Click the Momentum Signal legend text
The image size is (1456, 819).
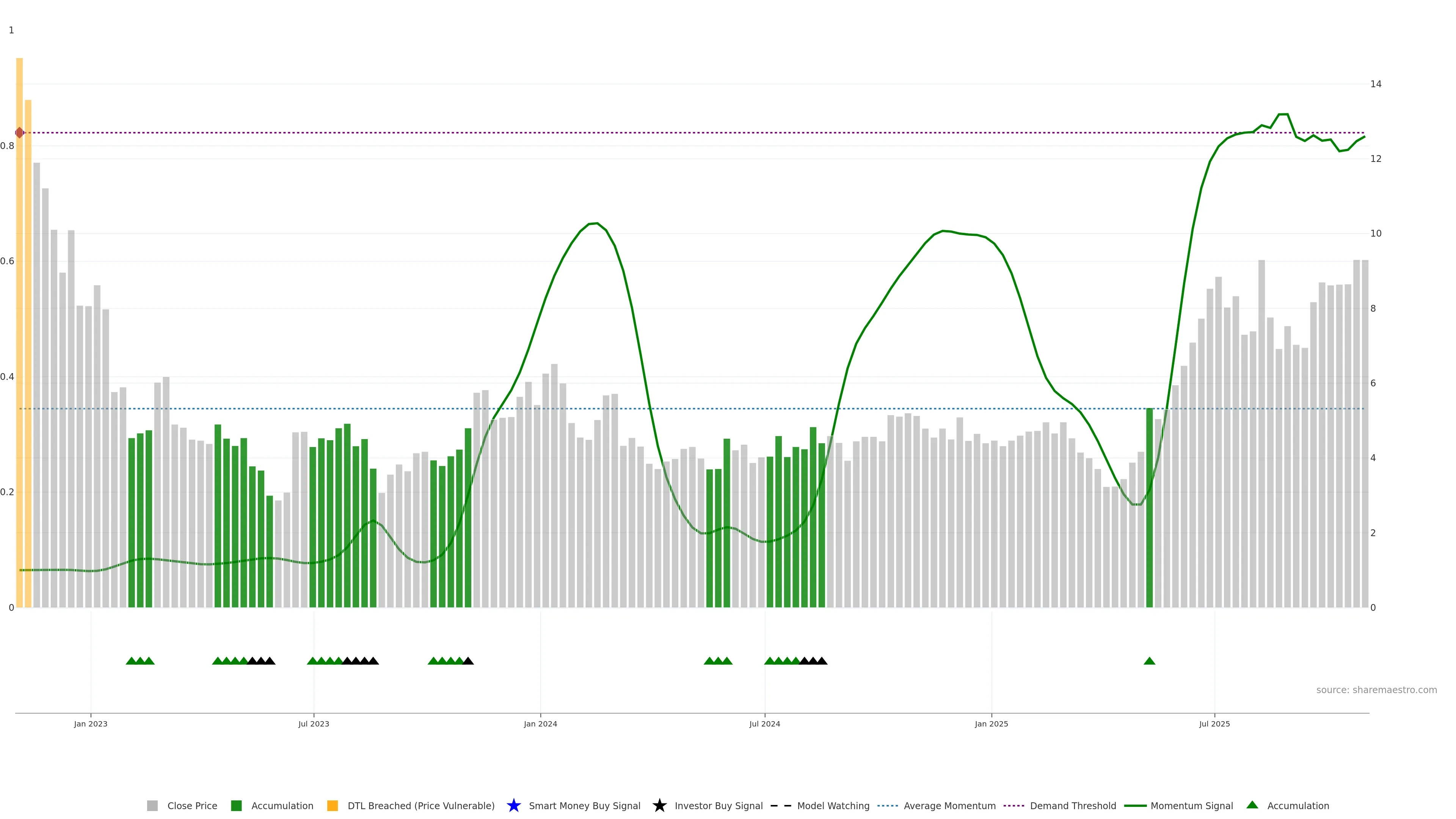1191,805
